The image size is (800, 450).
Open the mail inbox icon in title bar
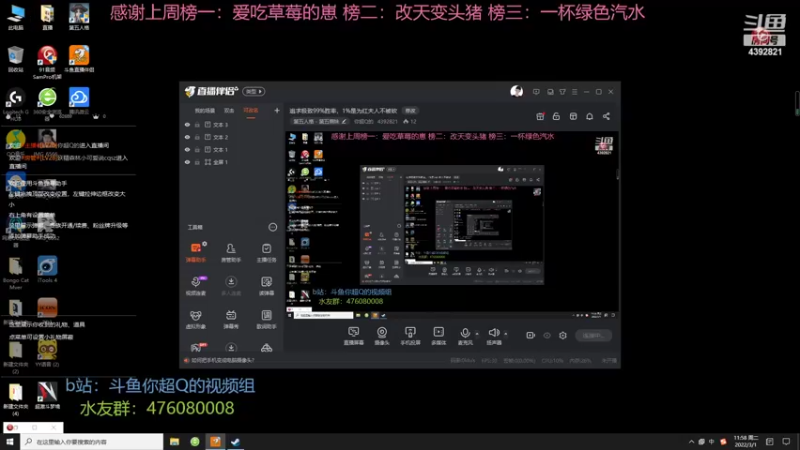point(550,92)
